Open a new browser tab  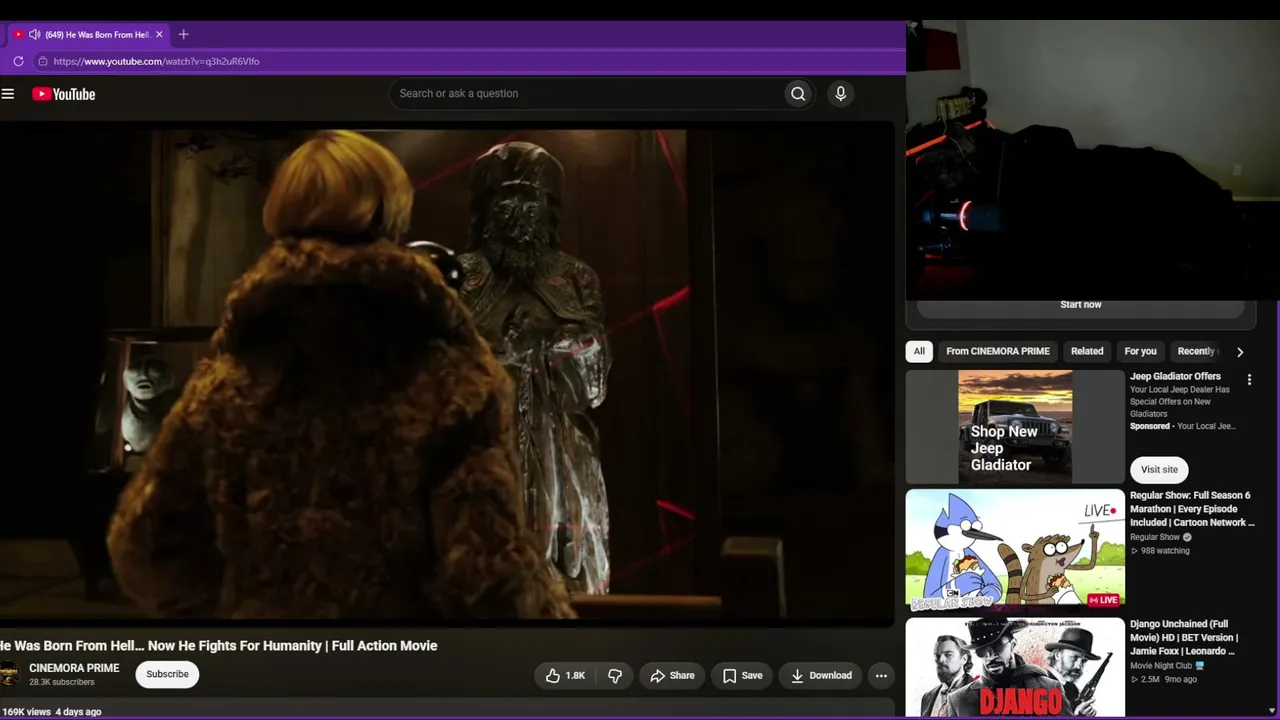coord(183,34)
